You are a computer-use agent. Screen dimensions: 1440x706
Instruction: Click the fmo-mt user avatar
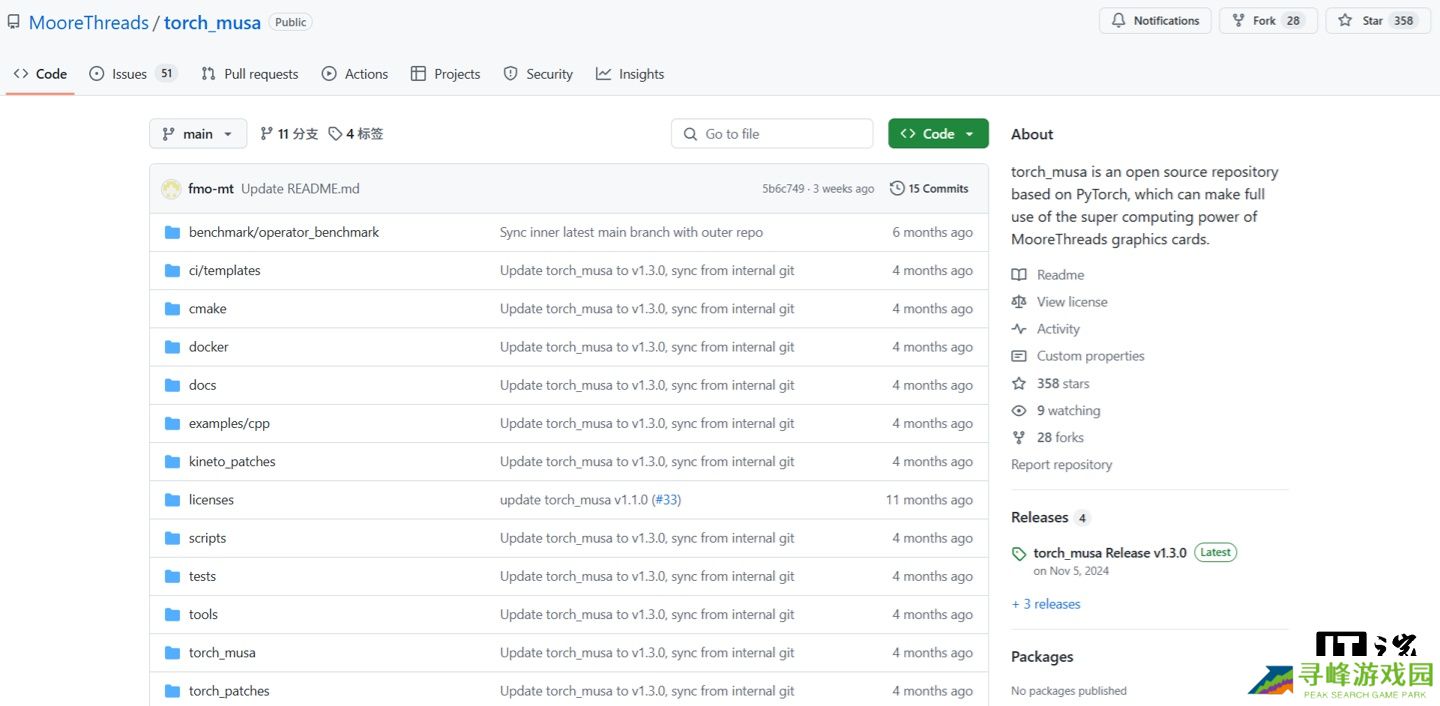[x=171, y=189]
